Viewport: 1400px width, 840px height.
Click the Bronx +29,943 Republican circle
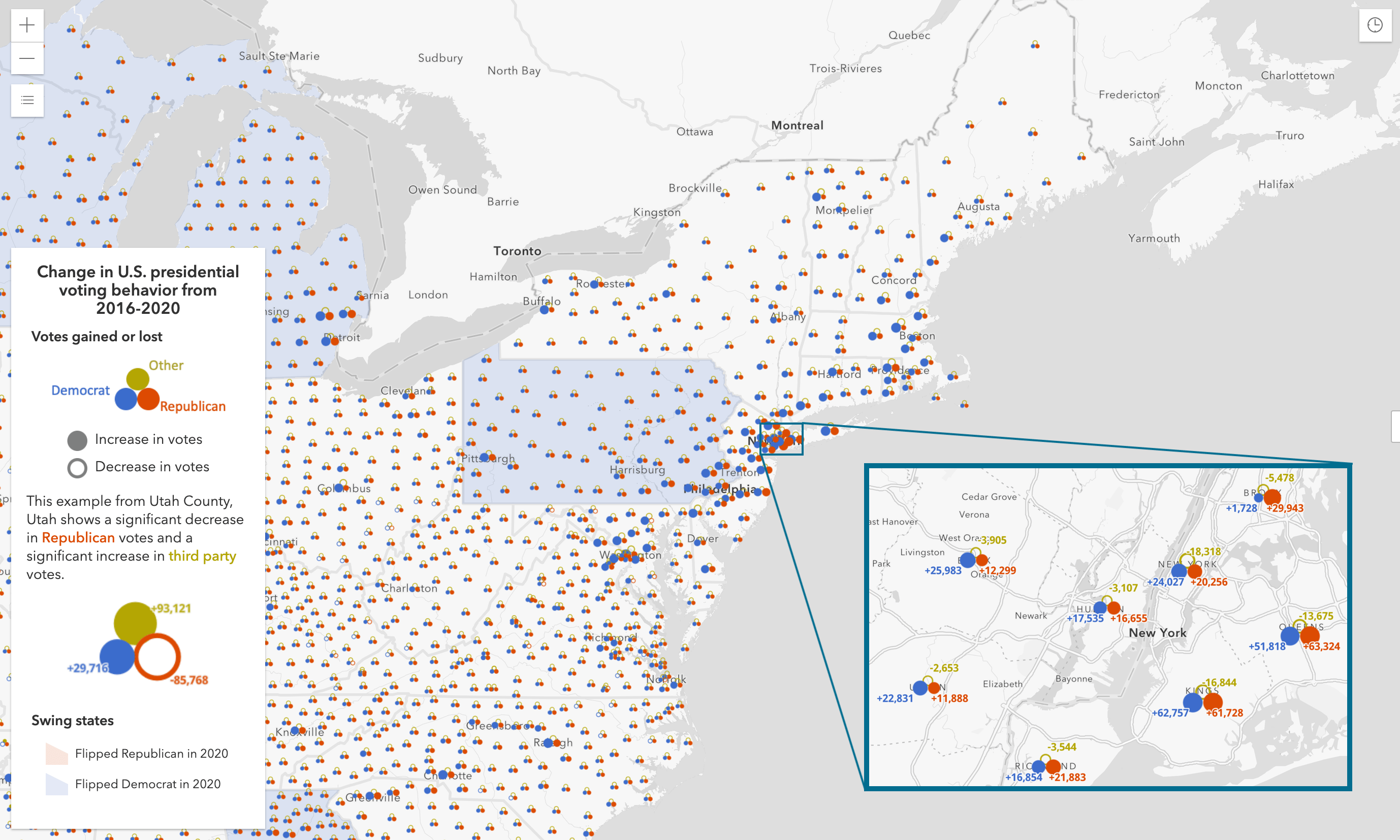[x=1272, y=497]
